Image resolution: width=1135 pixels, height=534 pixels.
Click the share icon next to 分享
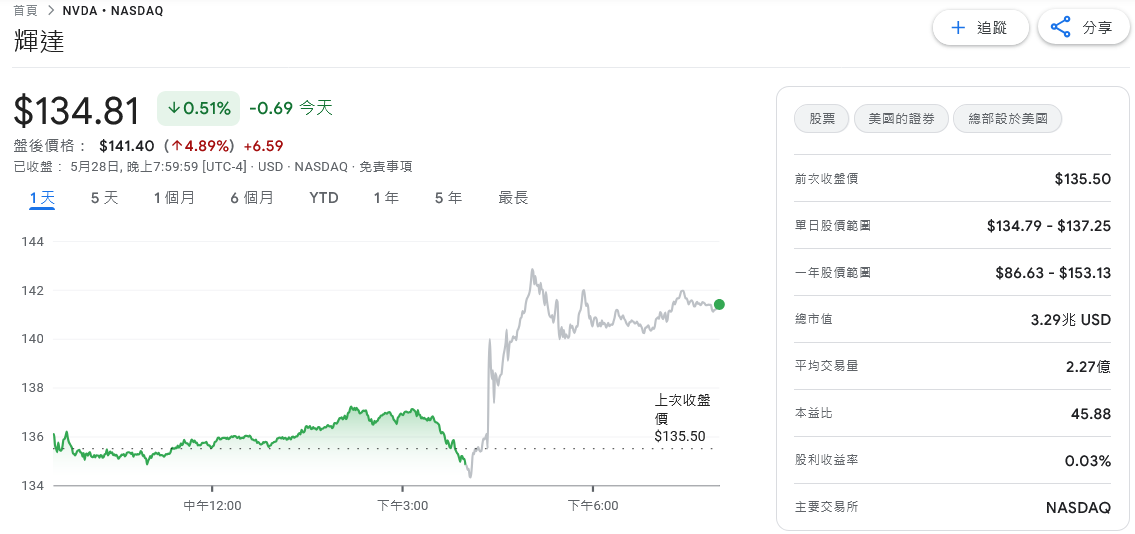coord(1060,28)
